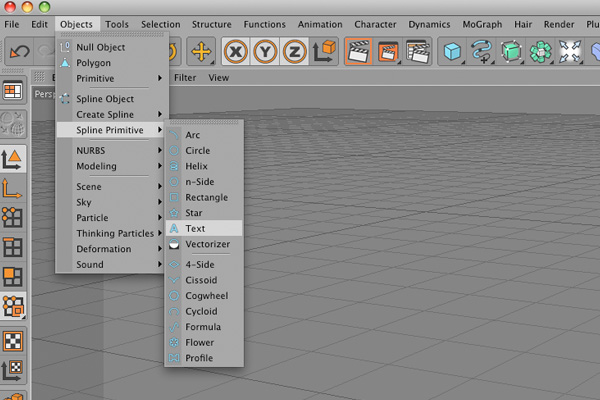Select Arc spline primitive
The height and width of the screenshot is (400, 600).
coord(204,135)
